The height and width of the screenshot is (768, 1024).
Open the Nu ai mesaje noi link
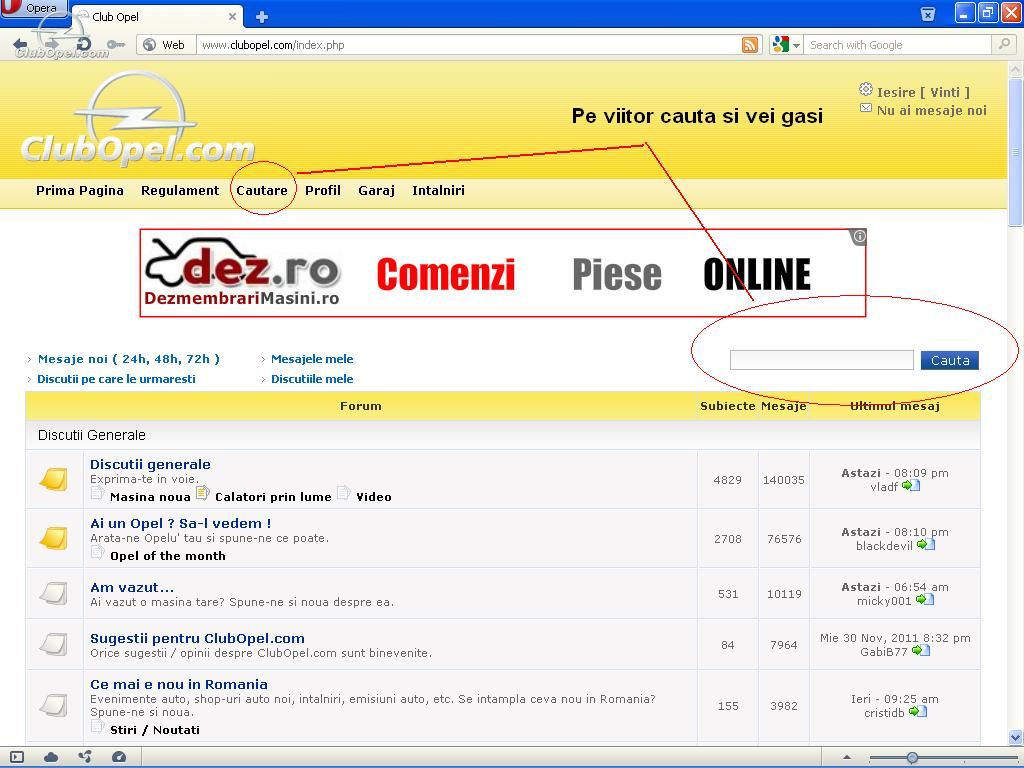coord(931,110)
